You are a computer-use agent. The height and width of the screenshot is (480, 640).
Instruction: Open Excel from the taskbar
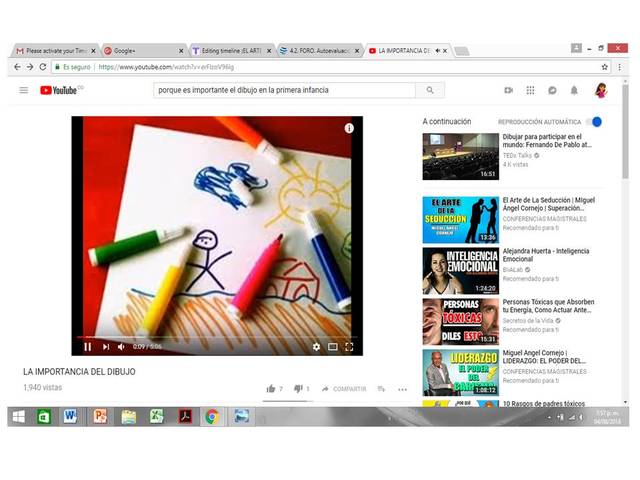[x=156, y=417]
